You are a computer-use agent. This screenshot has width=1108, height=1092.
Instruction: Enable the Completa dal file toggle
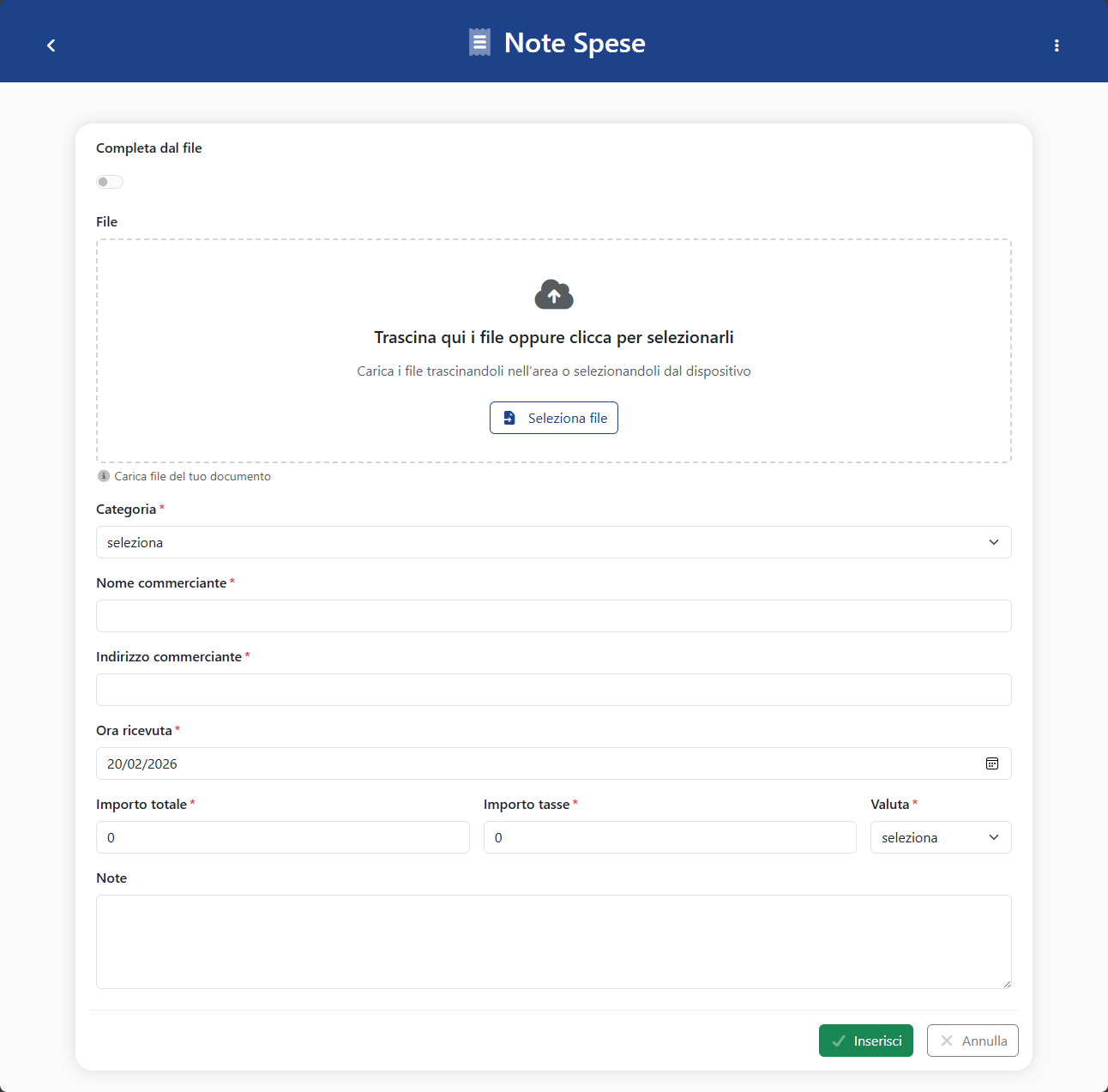pos(110,182)
